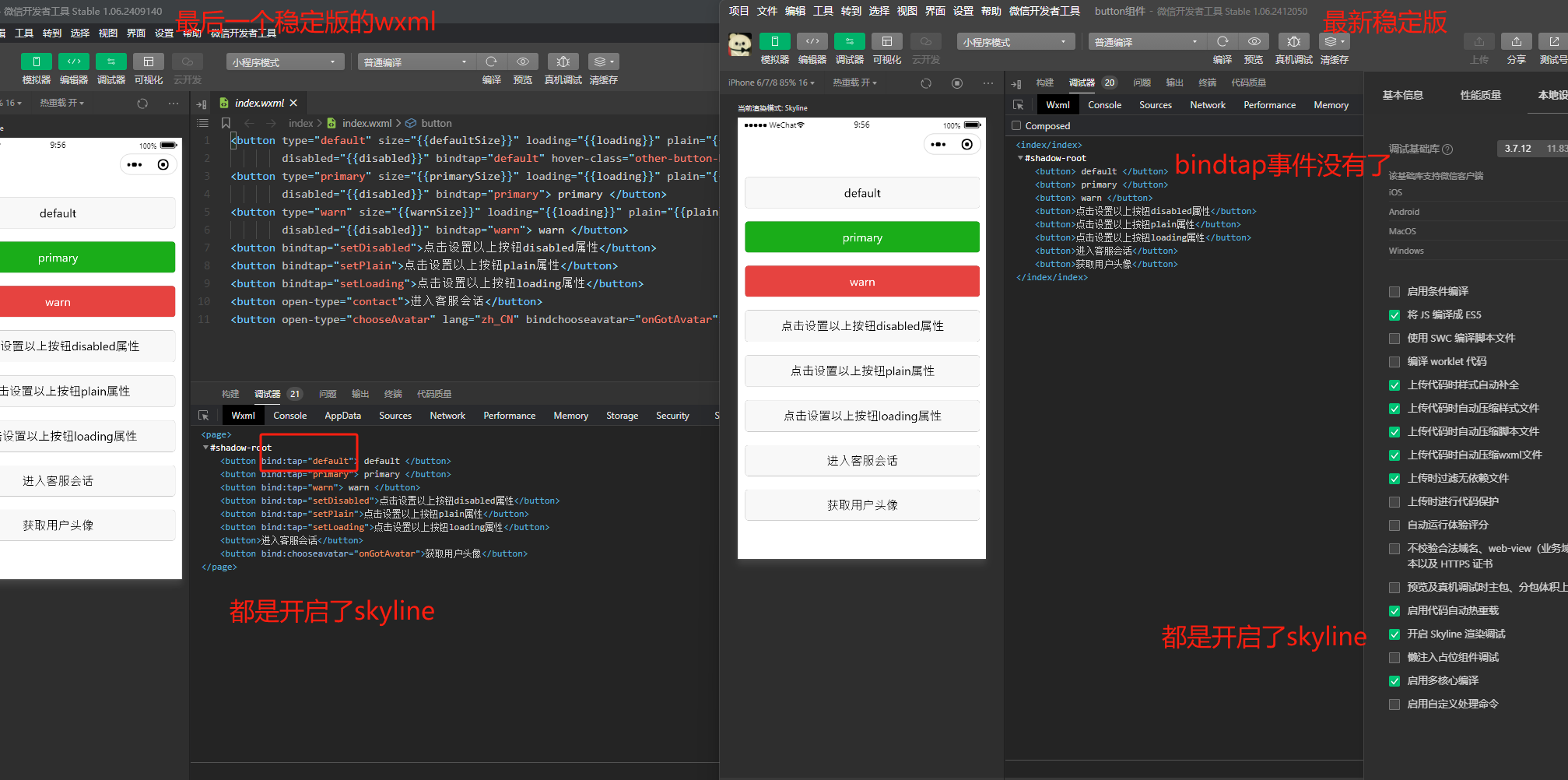
Task: Toggle the 编辑器 code icon in left window
Action: coord(74,61)
